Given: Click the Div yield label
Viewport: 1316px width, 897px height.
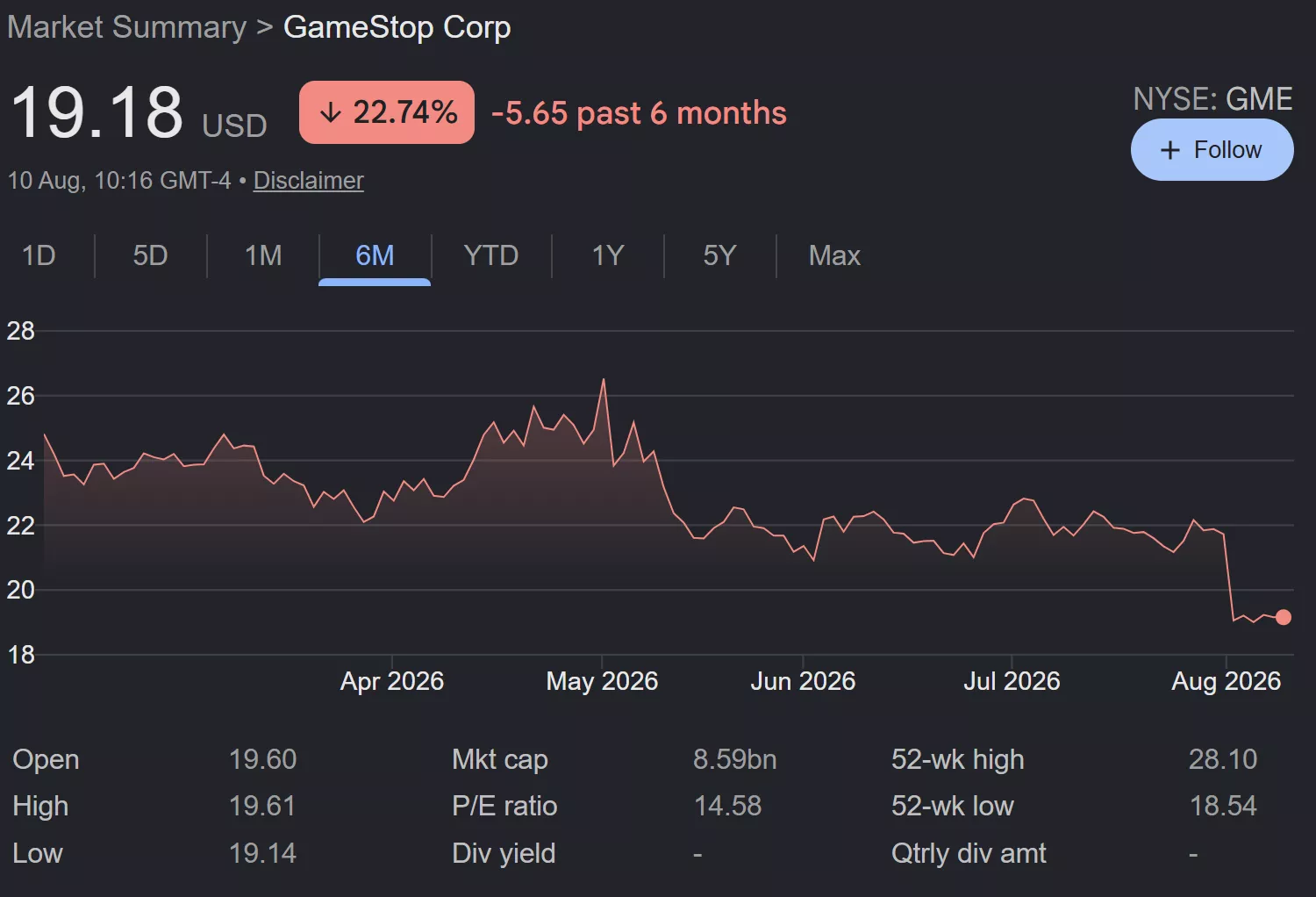Looking at the screenshot, I should [504, 853].
